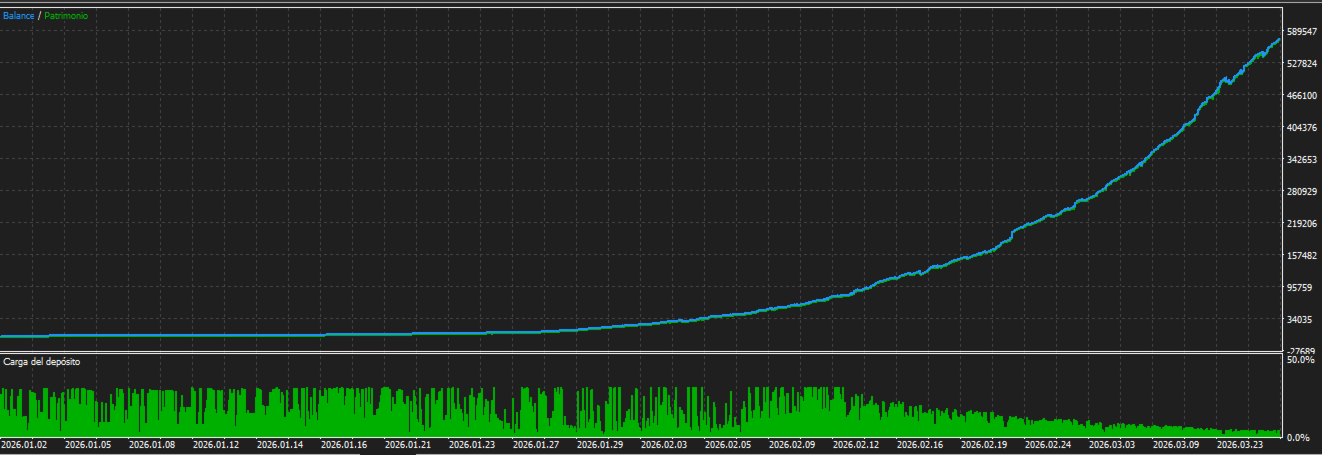This screenshot has width=1322, height=455.
Task: Click the 2026.02.16 date label
Action: [x=920, y=444]
